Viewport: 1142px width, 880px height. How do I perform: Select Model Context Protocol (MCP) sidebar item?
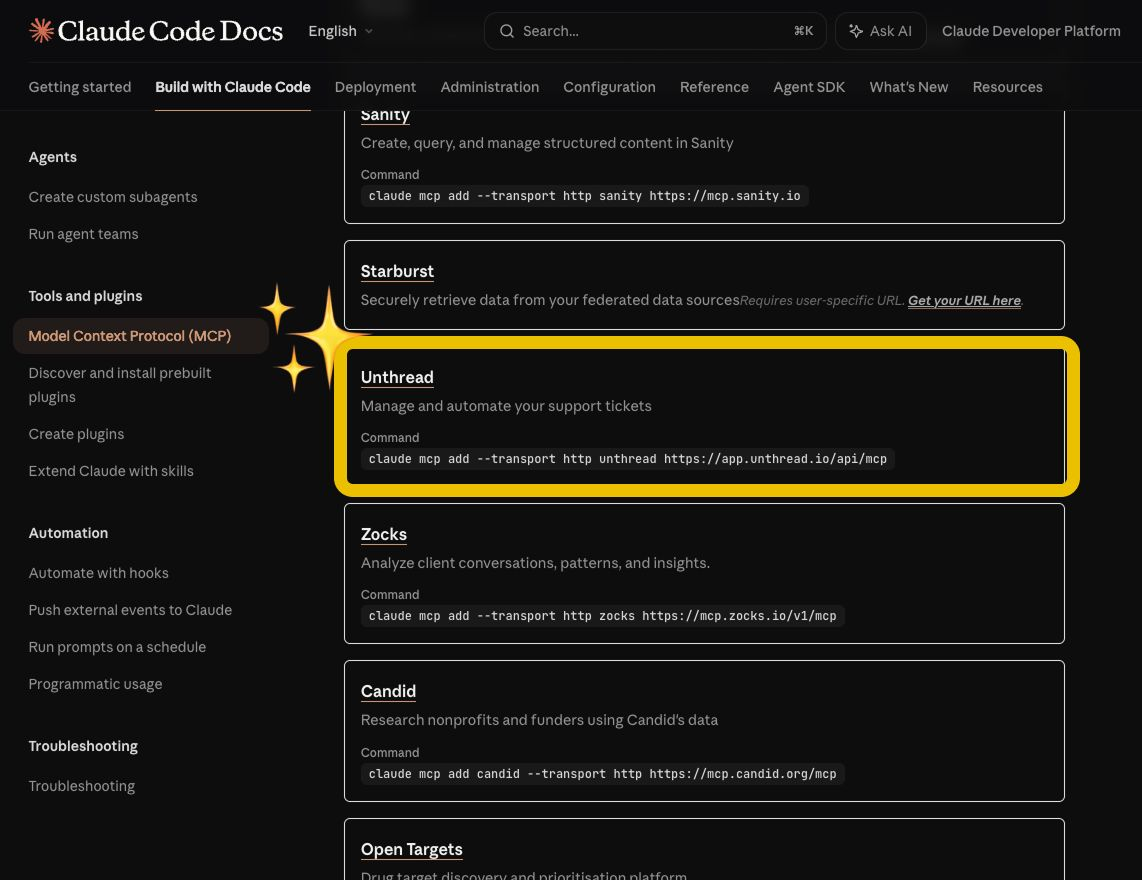pyautogui.click(x=130, y=336)
